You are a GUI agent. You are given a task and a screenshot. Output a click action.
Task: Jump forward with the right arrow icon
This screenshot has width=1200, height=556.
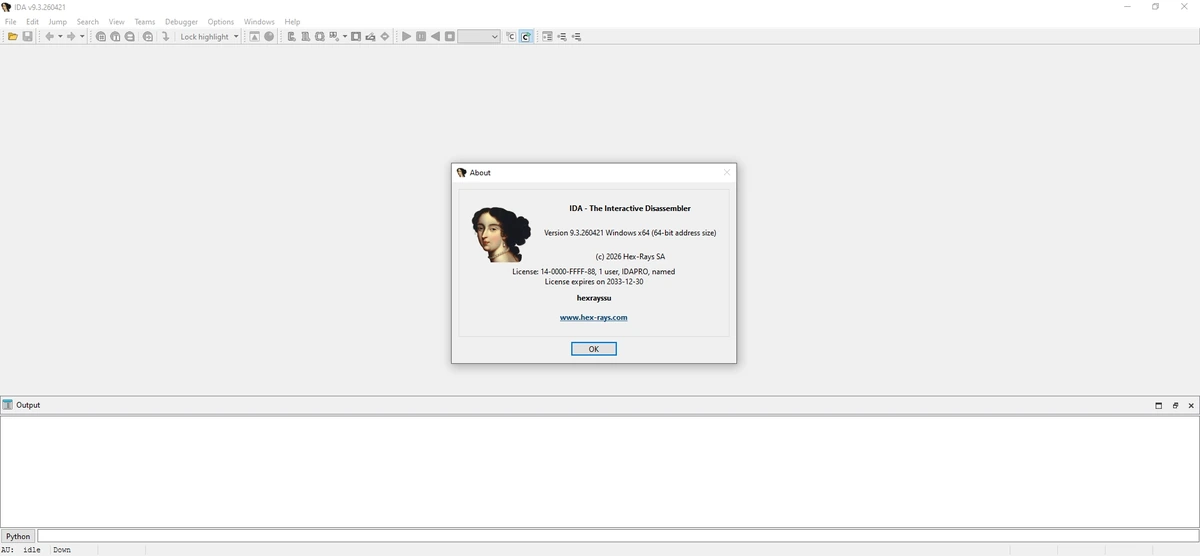point(71,37)
